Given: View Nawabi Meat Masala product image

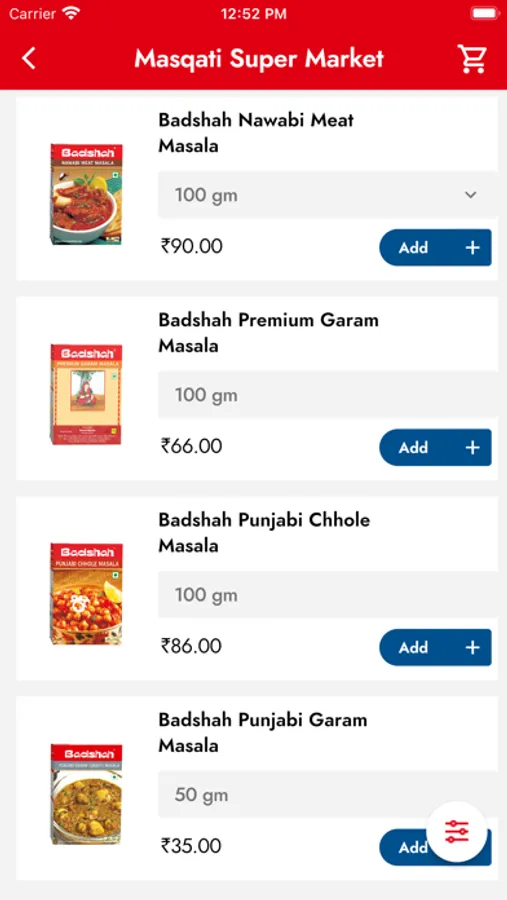Looking at the screenshot, I should pyautogui.click(x=86, y=195).
